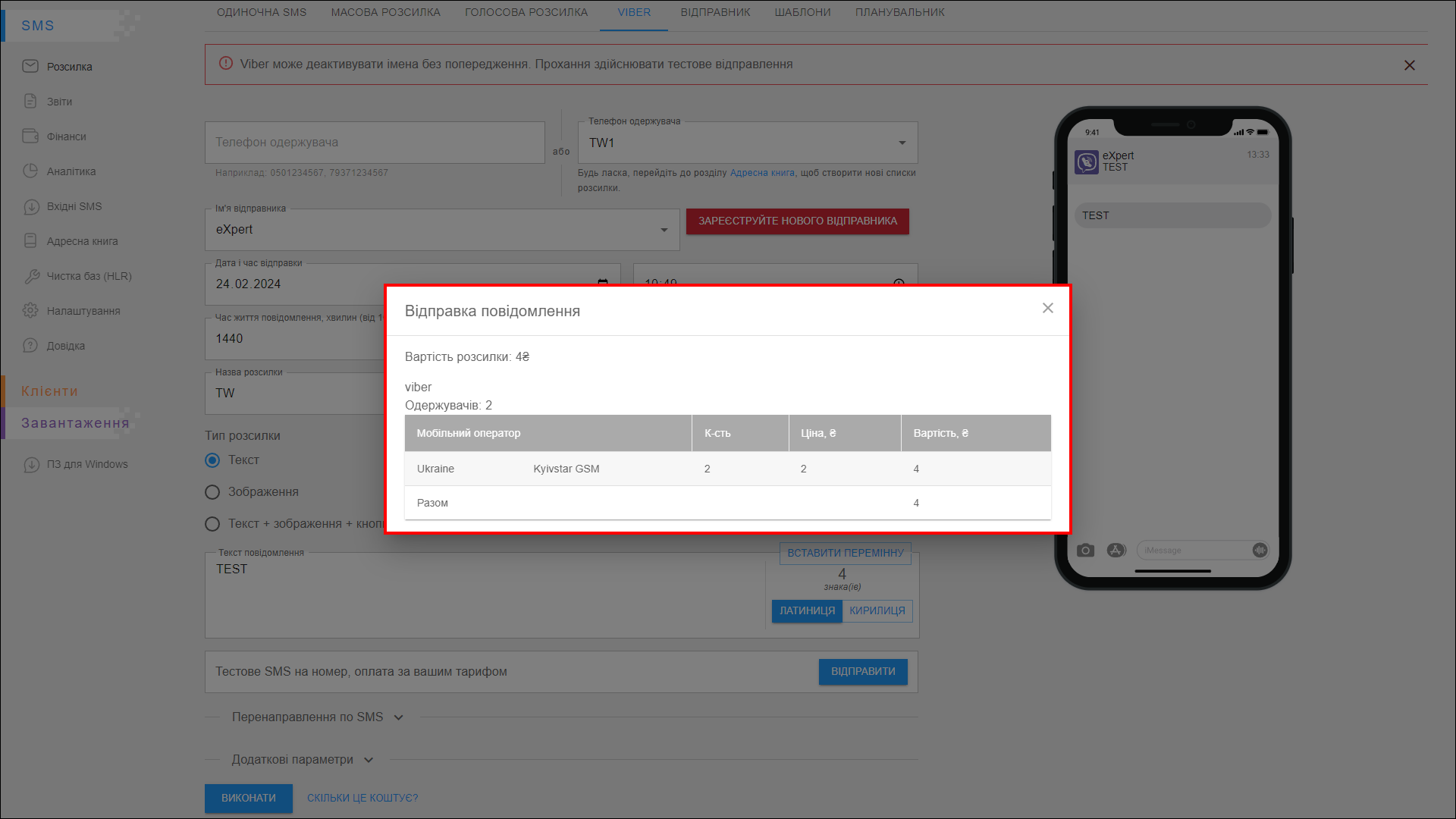
Task: Click the Фінанси wallet icon
Action: 30,136
